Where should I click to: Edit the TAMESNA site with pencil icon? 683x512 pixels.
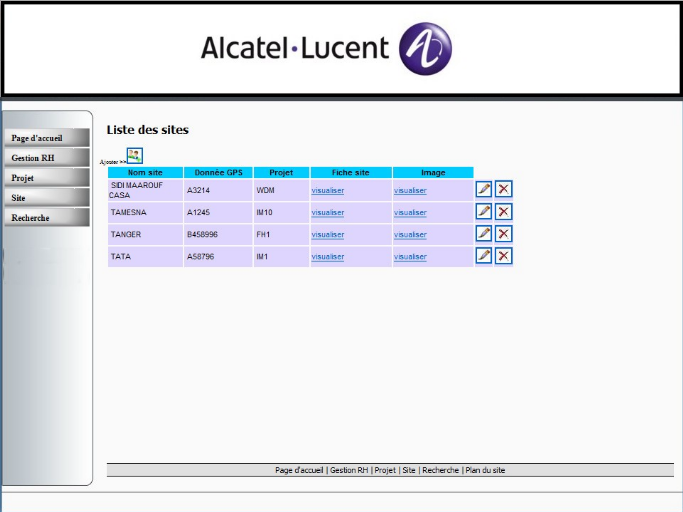pyautogui.click(x=484, y=212)
